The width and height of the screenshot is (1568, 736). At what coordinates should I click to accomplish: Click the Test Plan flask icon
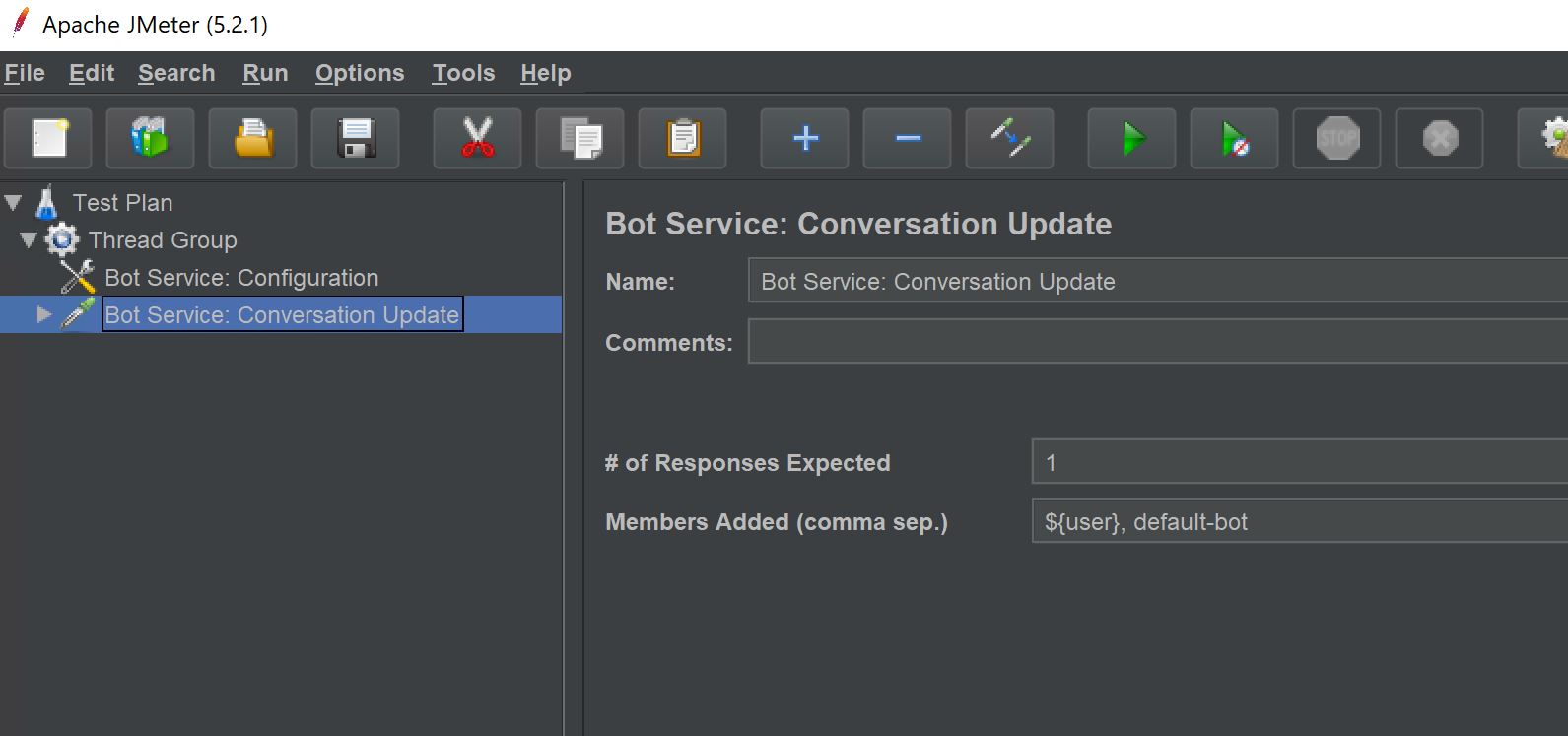pyautogui.click(x=46, y=202)
